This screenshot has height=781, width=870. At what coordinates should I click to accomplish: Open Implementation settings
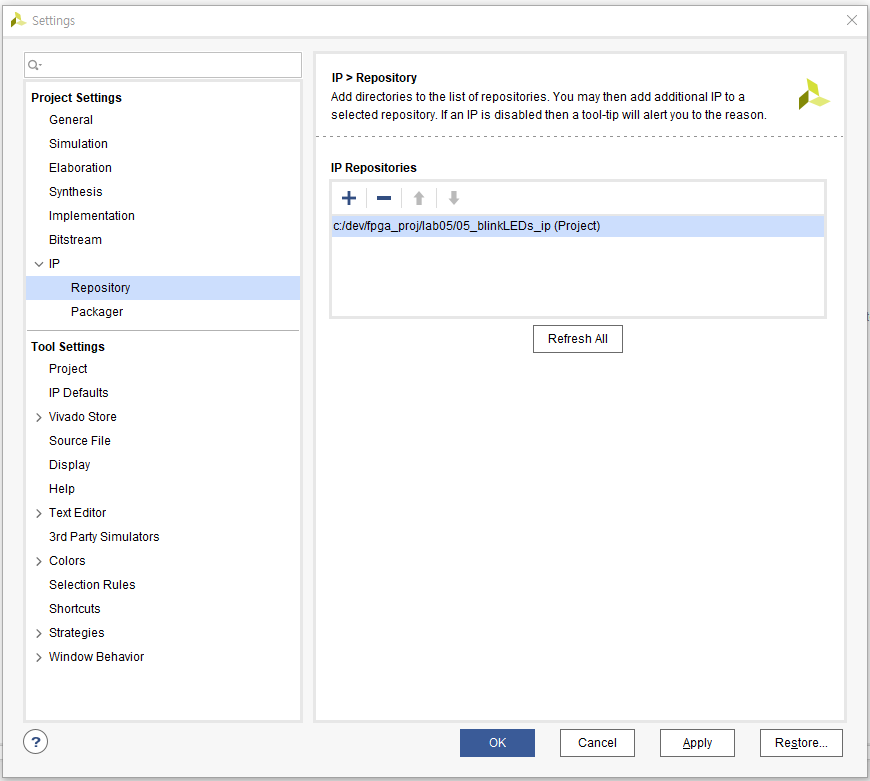coord(92,216)
